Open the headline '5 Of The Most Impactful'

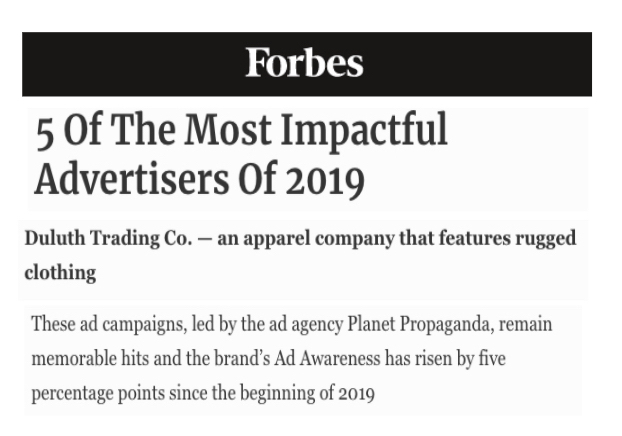pos(242,131)
